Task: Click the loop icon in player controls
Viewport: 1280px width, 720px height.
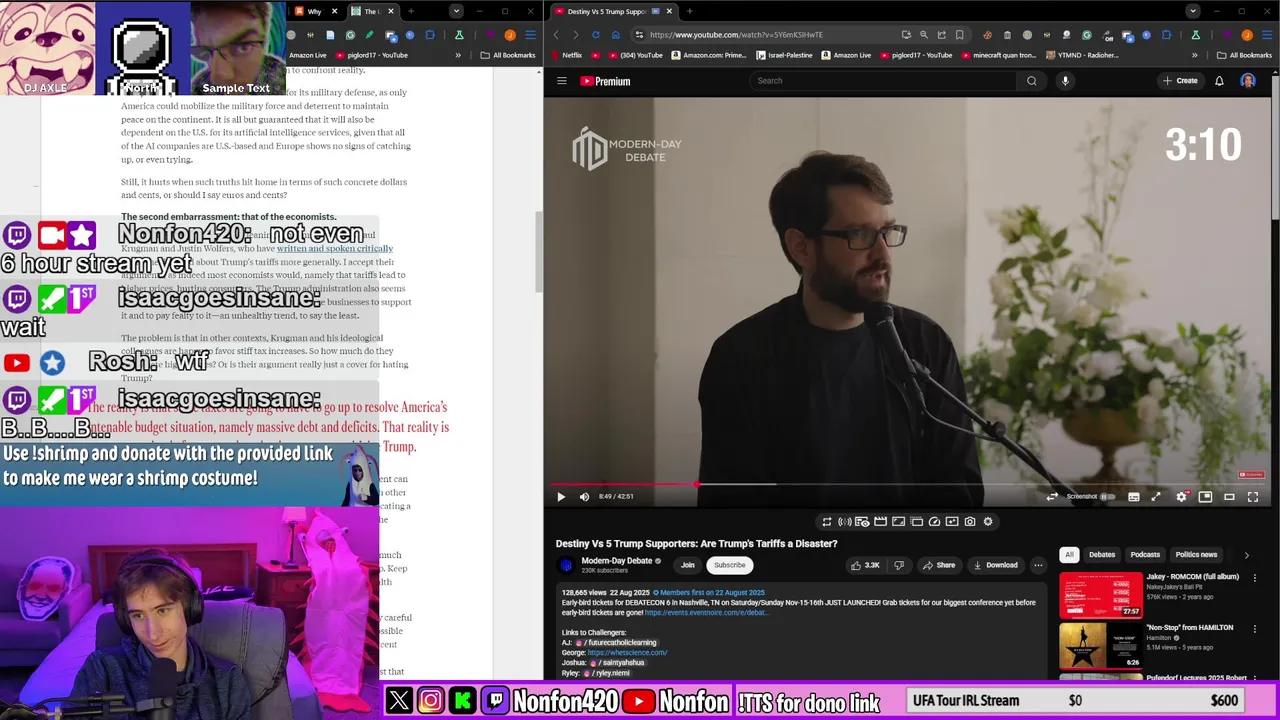Action: (1052, 497)
